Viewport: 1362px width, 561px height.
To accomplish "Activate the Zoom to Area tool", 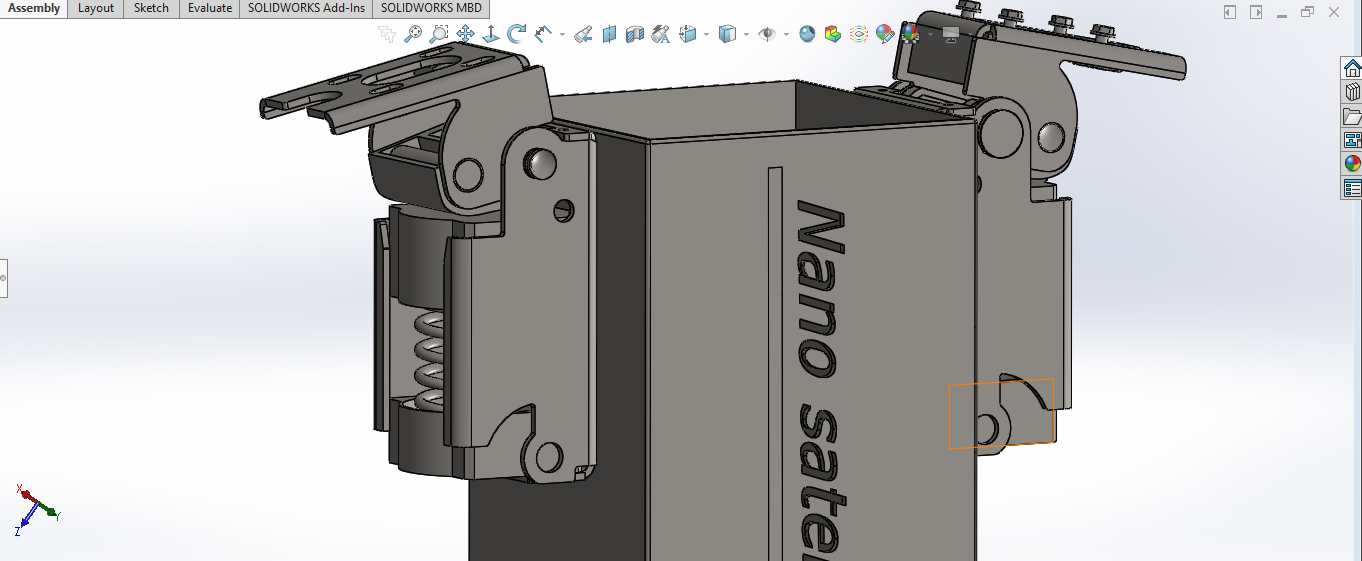I will click(439, 34).
